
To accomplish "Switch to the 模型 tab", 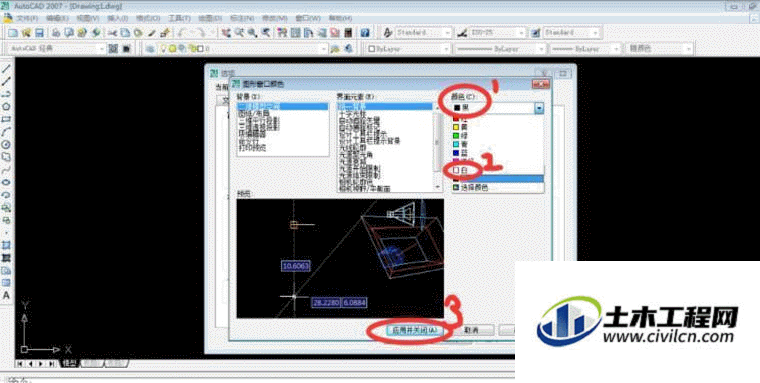I will point(69,363).
